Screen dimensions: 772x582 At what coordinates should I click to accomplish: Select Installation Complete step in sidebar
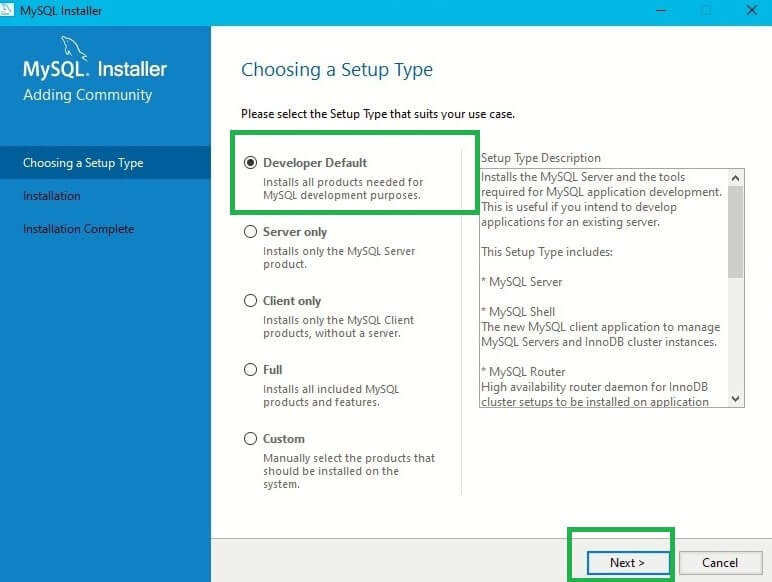coord(78,229)
